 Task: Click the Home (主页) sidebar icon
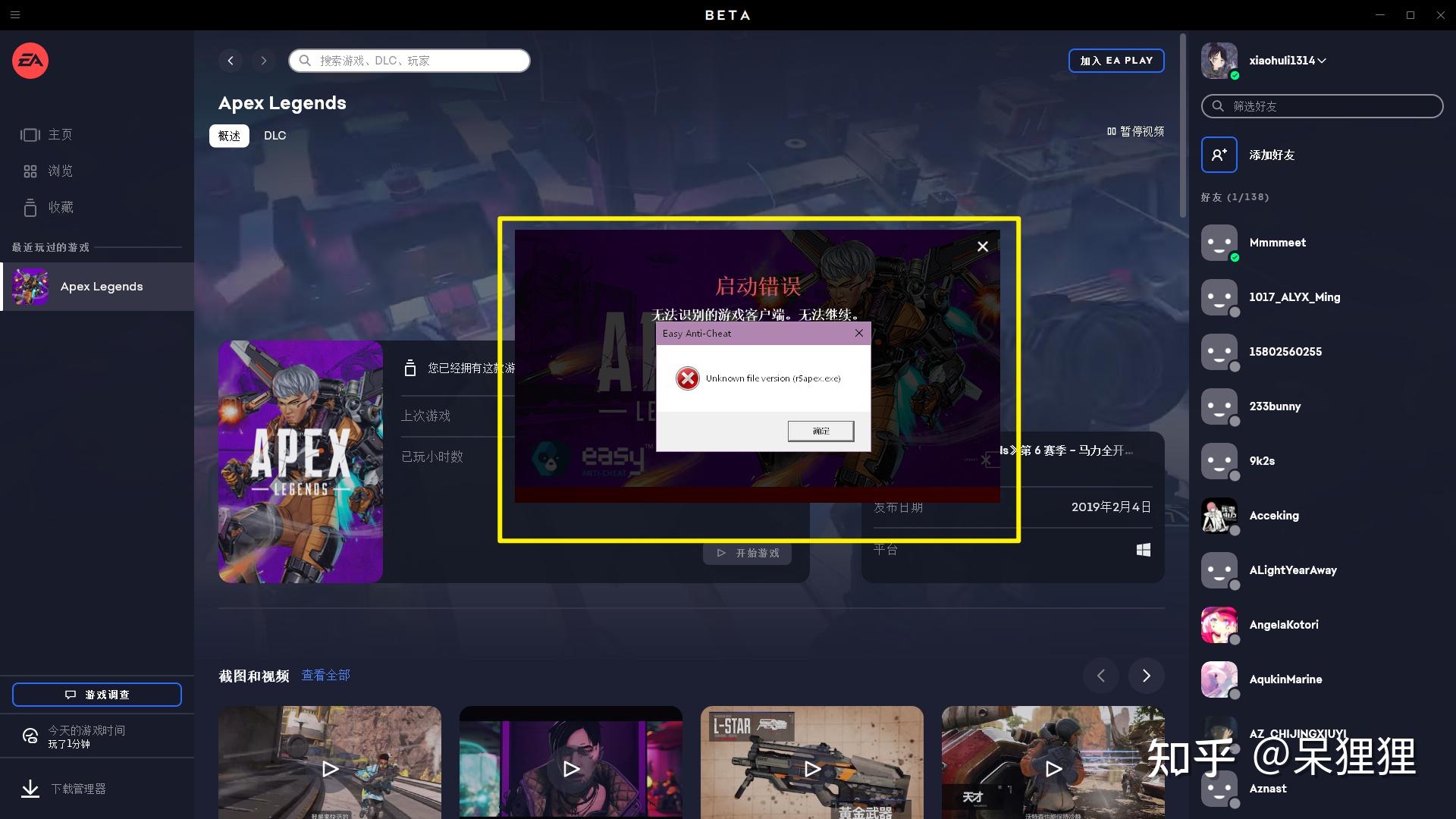pos(30,135)
